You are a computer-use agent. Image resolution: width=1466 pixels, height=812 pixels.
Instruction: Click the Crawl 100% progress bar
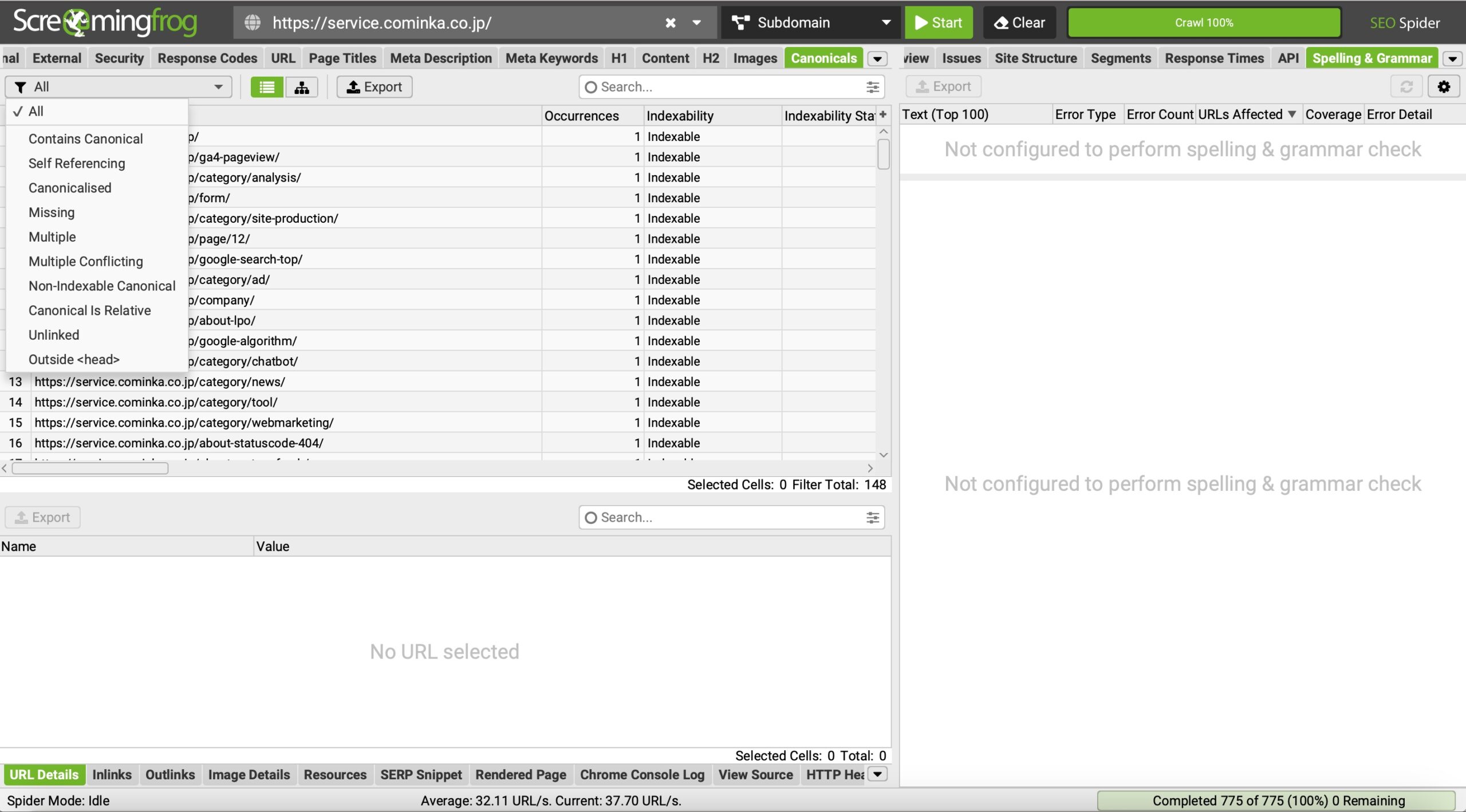click(1204, 23)
